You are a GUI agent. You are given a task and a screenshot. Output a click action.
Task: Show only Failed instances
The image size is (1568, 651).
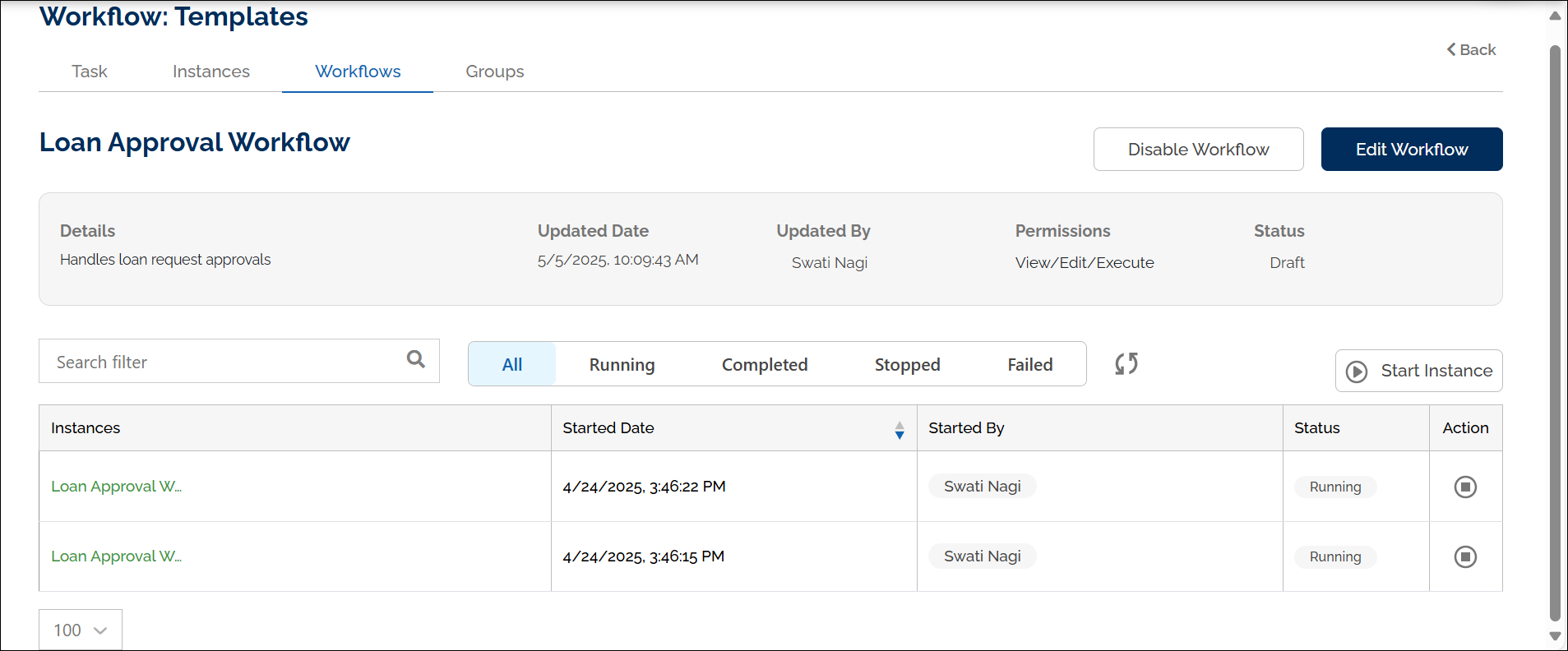pyautogui.click(x=1029, y=364)
